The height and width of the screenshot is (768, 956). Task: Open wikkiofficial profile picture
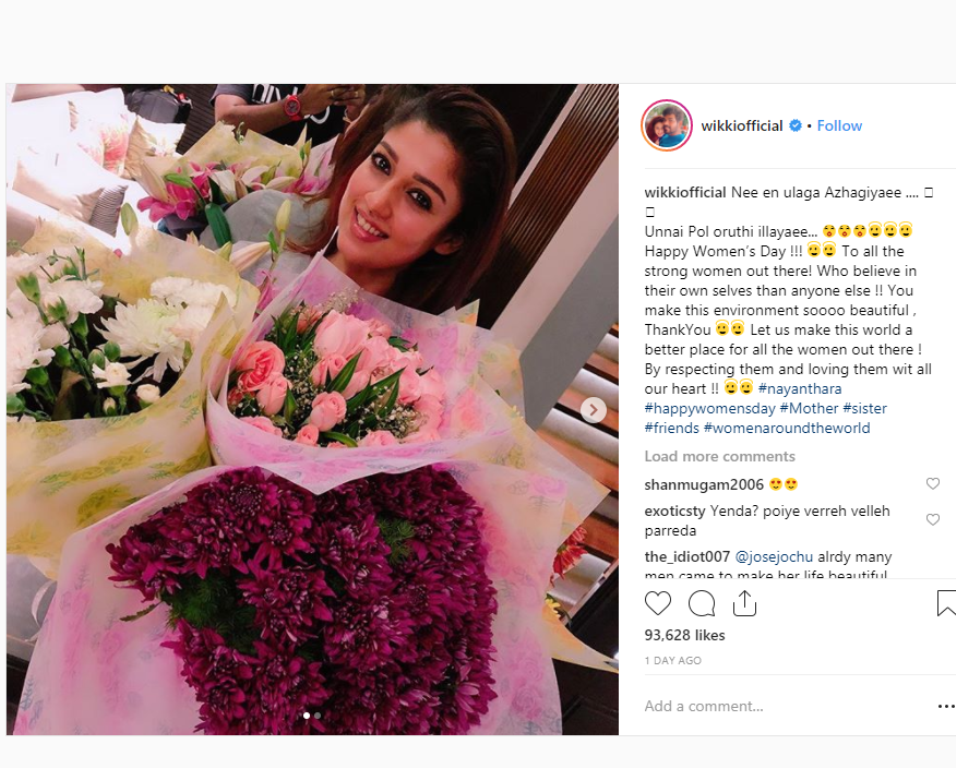tap(666, 125)
